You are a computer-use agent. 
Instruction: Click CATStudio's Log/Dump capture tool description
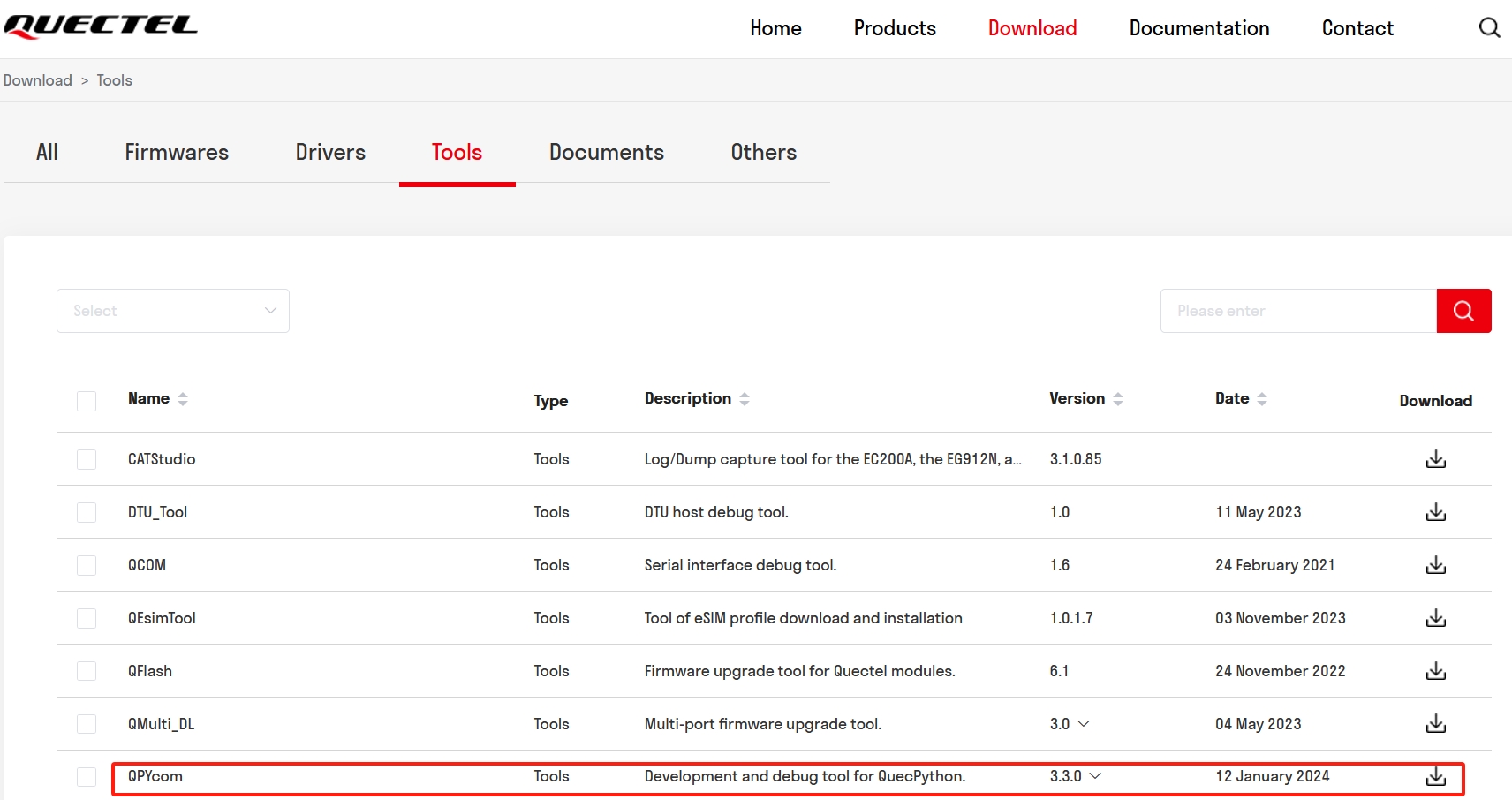pyautogui.click(x=833, y=459)
